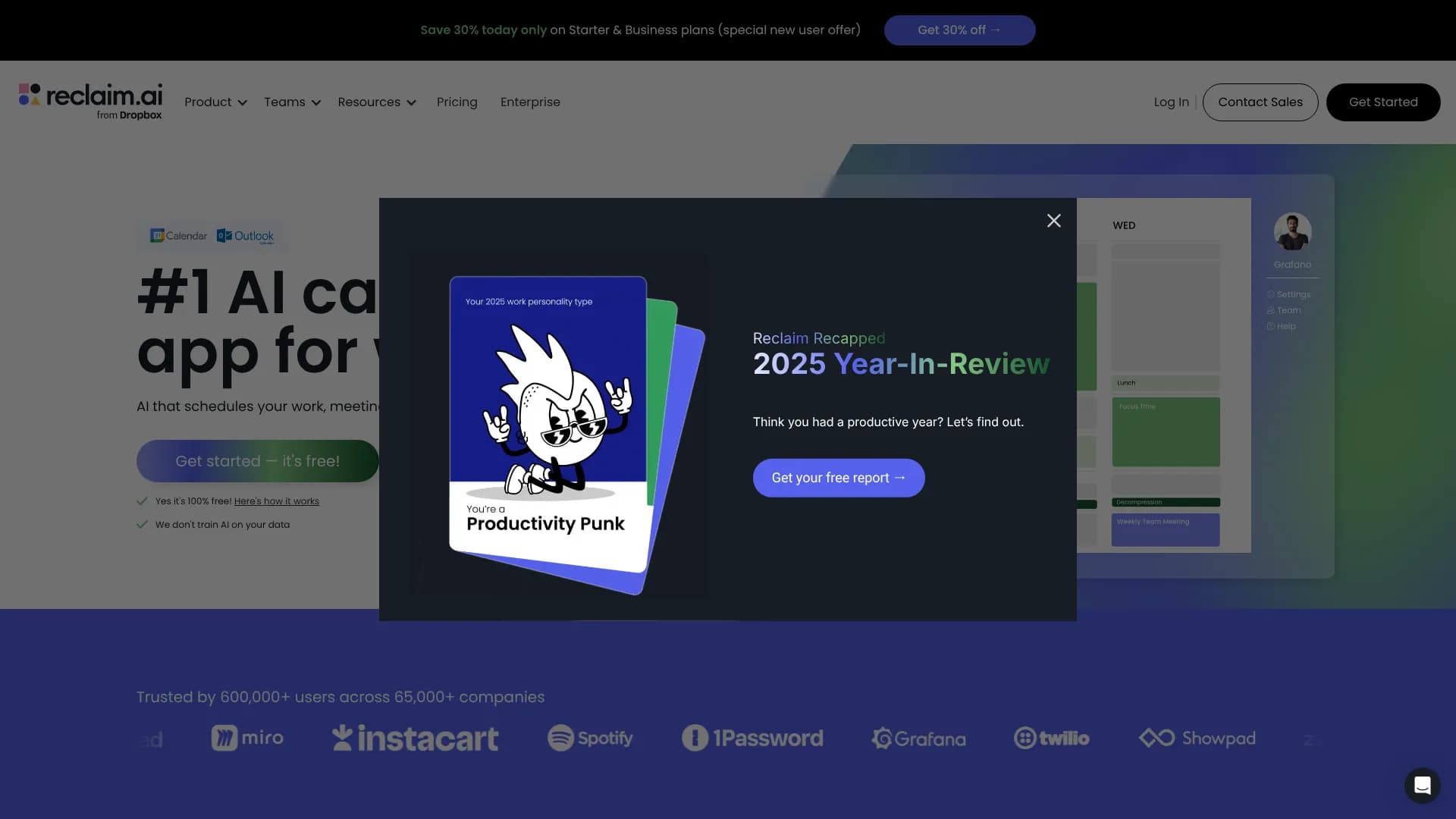Viewport: 1456px width, 819px height.
Task: Click the twilio logo
Action: click(1052, 738)
